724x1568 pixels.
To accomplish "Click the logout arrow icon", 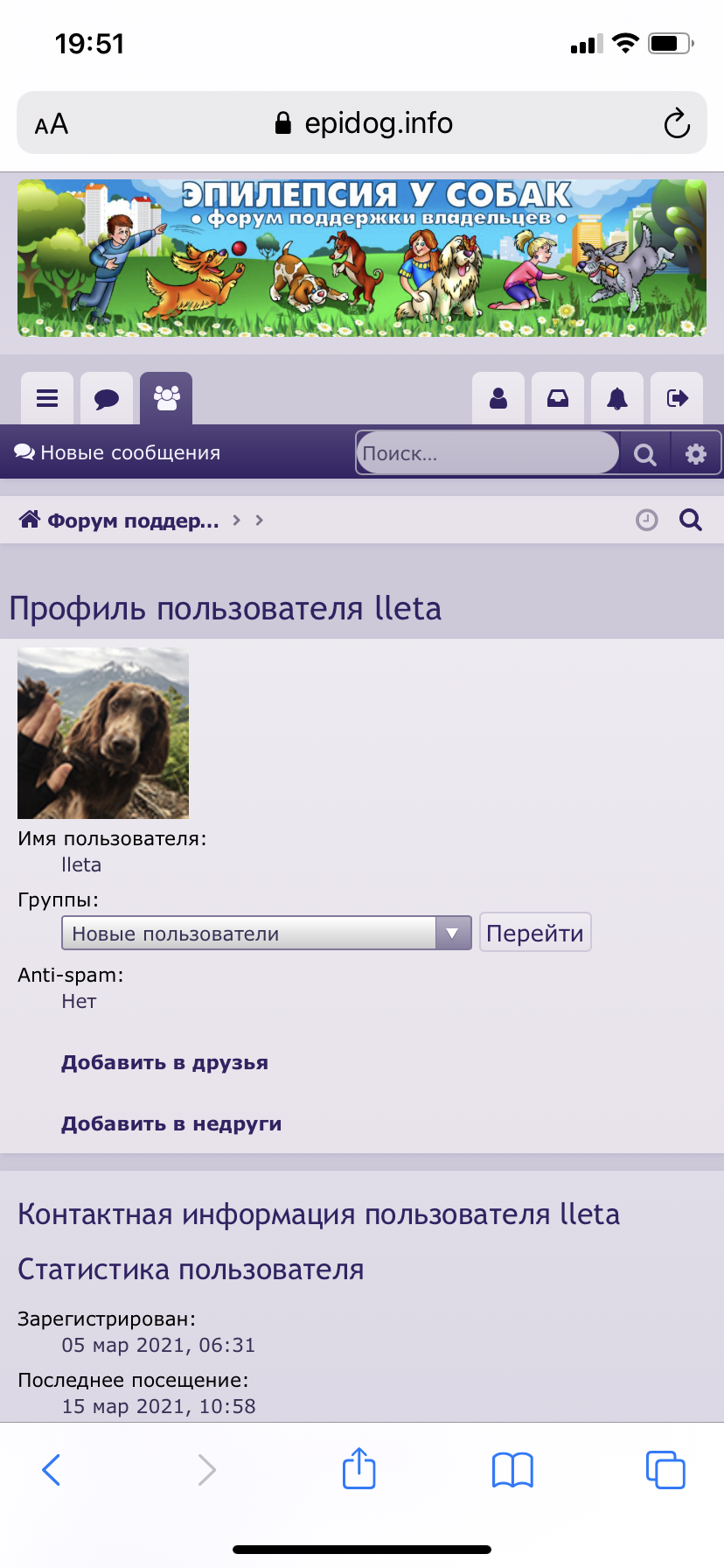I will (x=677, y=399).
